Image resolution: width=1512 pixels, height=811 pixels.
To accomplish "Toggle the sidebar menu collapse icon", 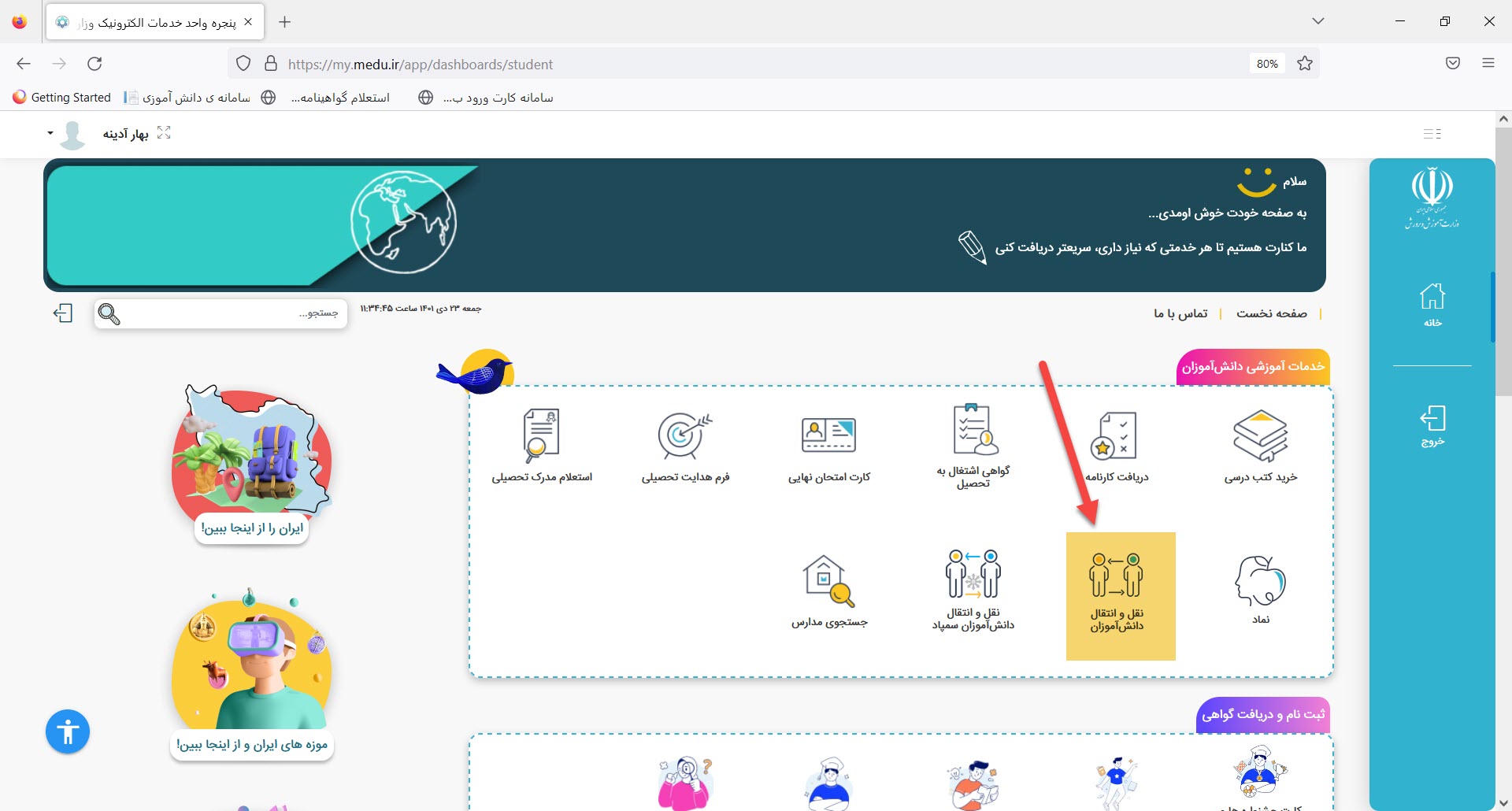I will point(1432,134).
